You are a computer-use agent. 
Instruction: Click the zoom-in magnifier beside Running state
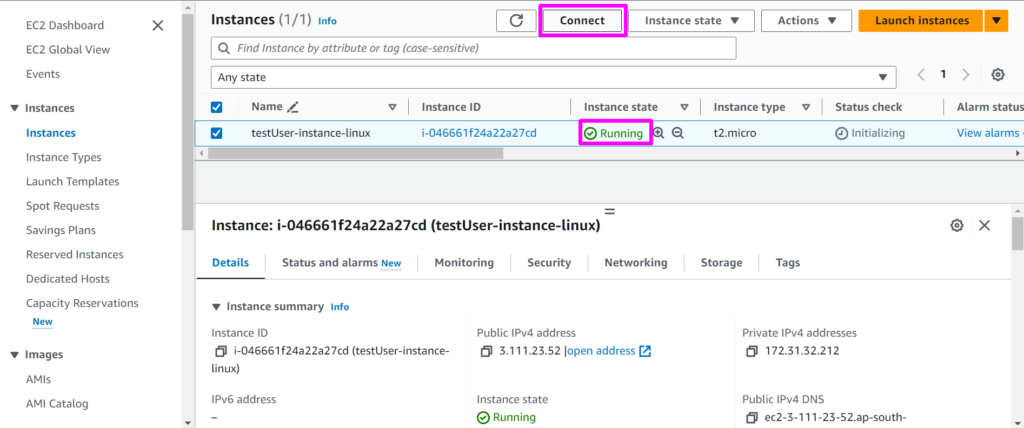pos(659,133)
